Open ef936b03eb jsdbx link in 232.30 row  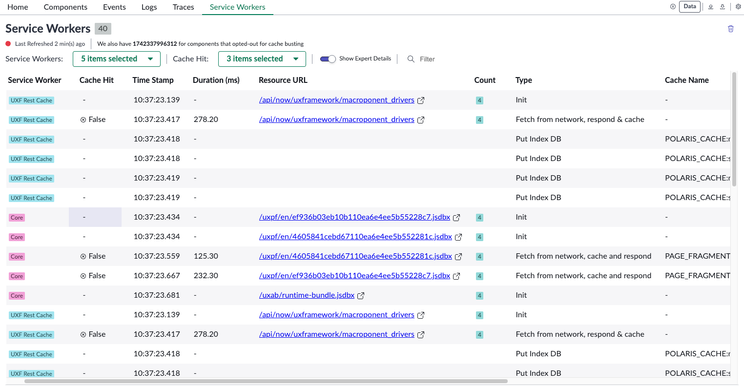354,276
